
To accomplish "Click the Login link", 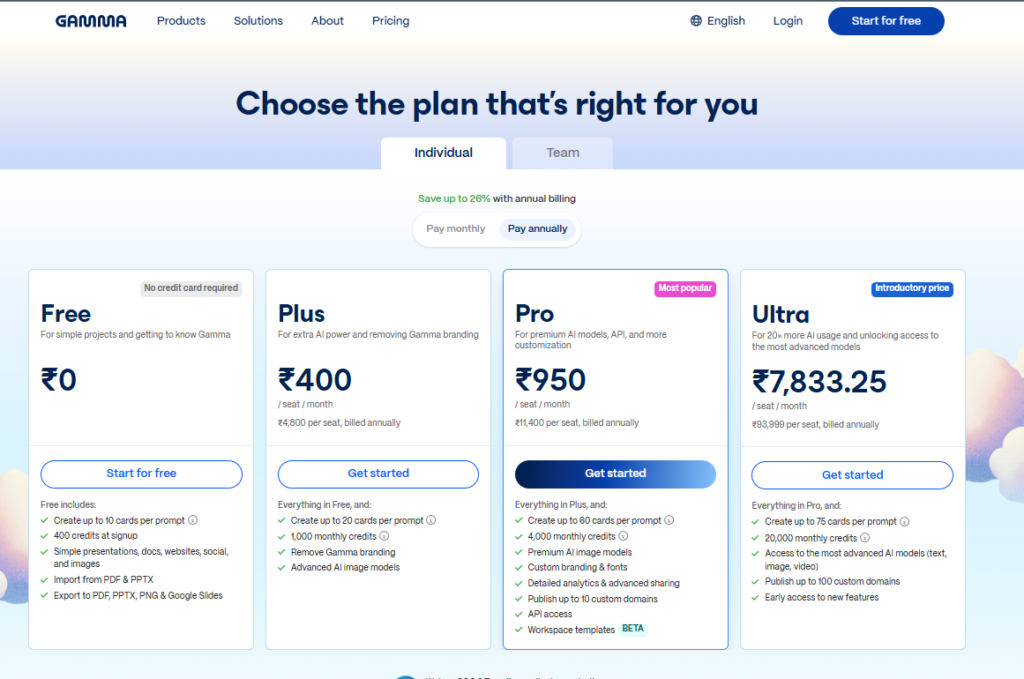I will [788, 21].
